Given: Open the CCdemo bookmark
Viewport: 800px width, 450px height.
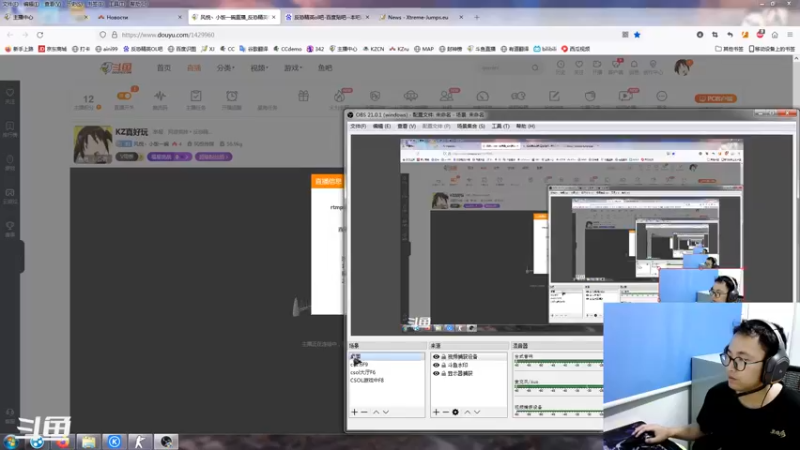Looking at the screenshot, I should click(288, 49).
